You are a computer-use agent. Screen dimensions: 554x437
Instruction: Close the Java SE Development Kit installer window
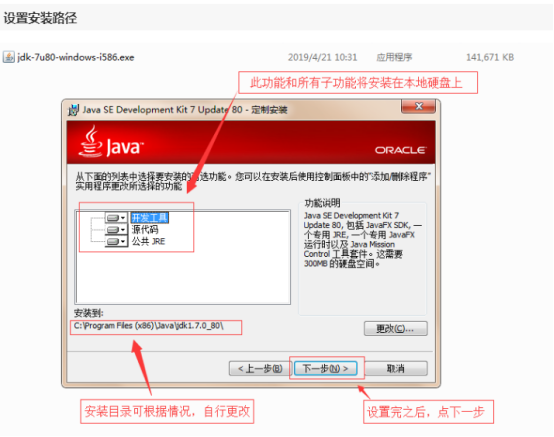[x=418, y=106]
